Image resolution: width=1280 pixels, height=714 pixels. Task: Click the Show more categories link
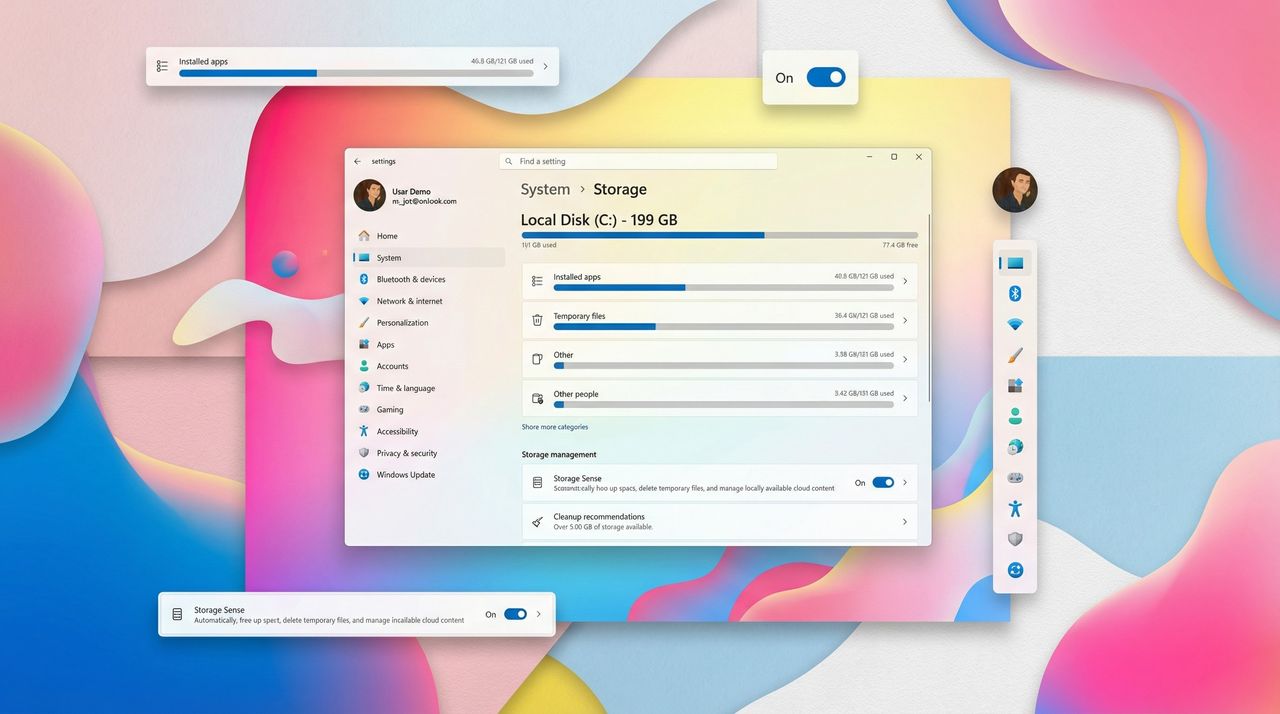[554, 426]
